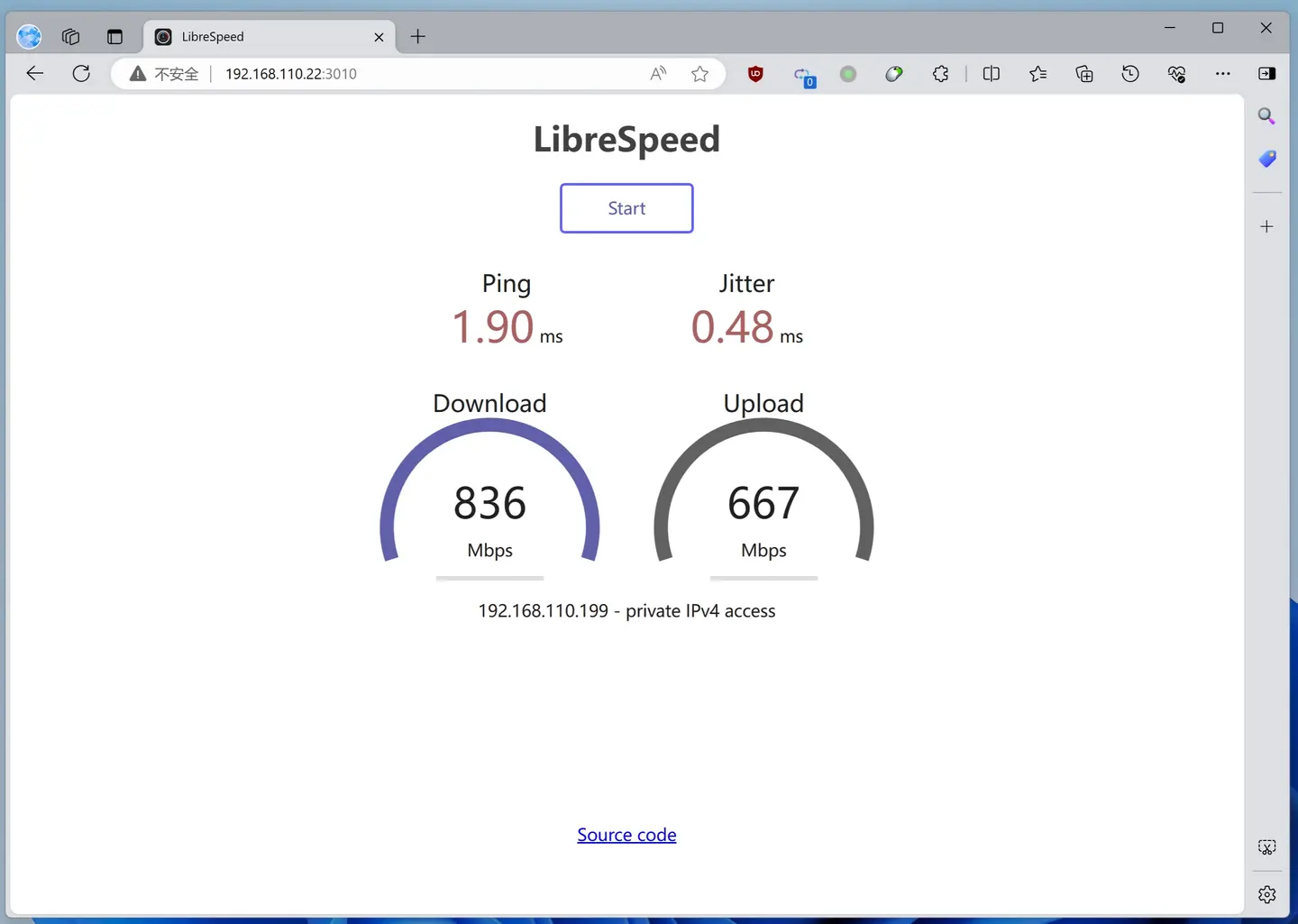
Task: Start Read aloud for this page
Action: (x=658, y=74)
